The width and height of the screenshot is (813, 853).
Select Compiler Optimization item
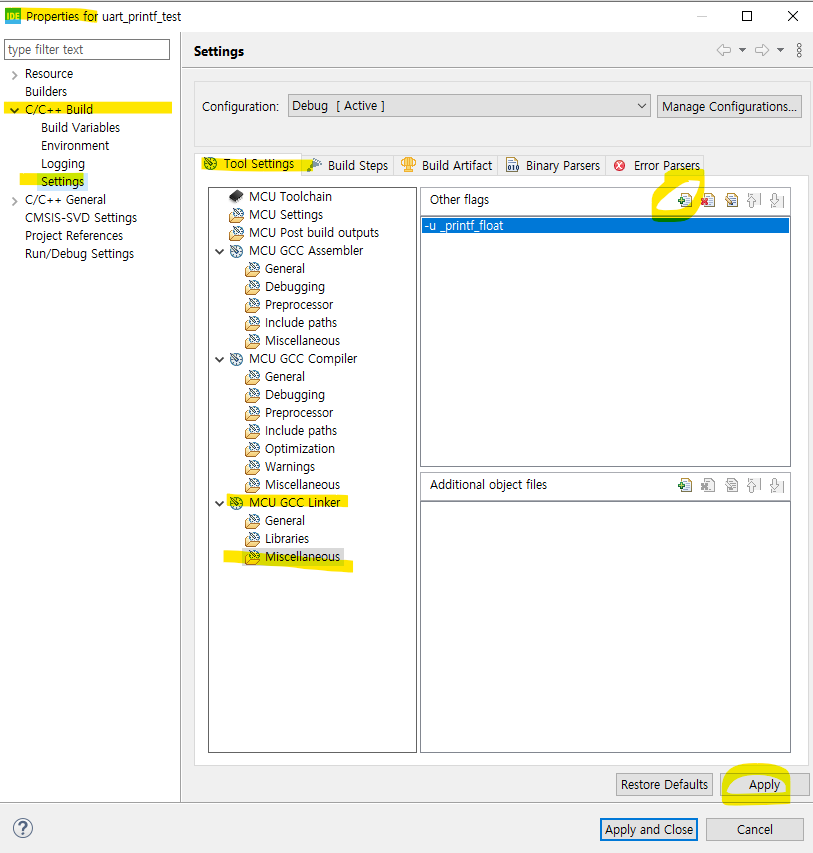[x=290, y=449]
